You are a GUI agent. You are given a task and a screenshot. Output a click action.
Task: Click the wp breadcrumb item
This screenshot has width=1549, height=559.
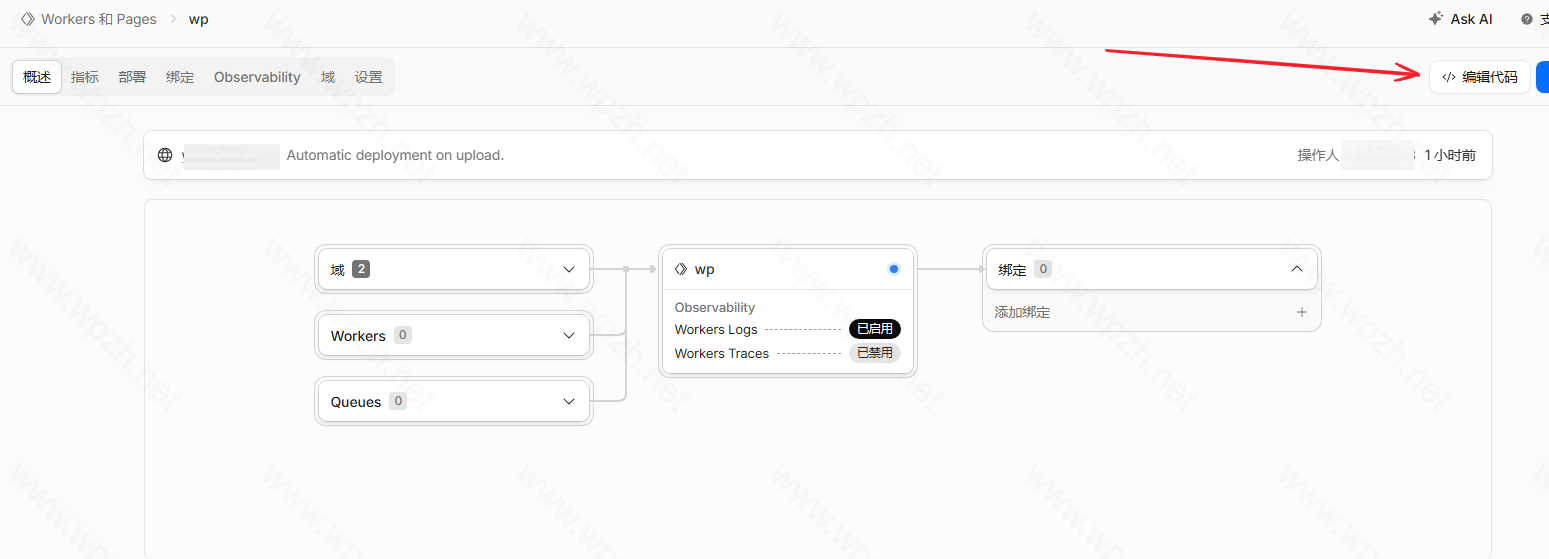[x=199, y=19]
